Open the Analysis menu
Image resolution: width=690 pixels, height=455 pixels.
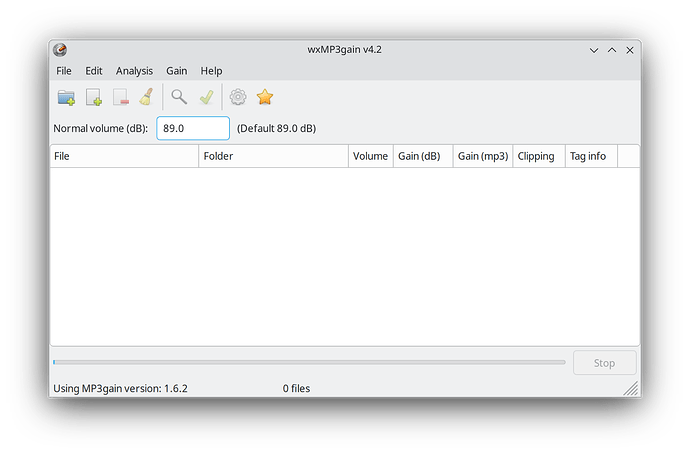tap(134, 71)
